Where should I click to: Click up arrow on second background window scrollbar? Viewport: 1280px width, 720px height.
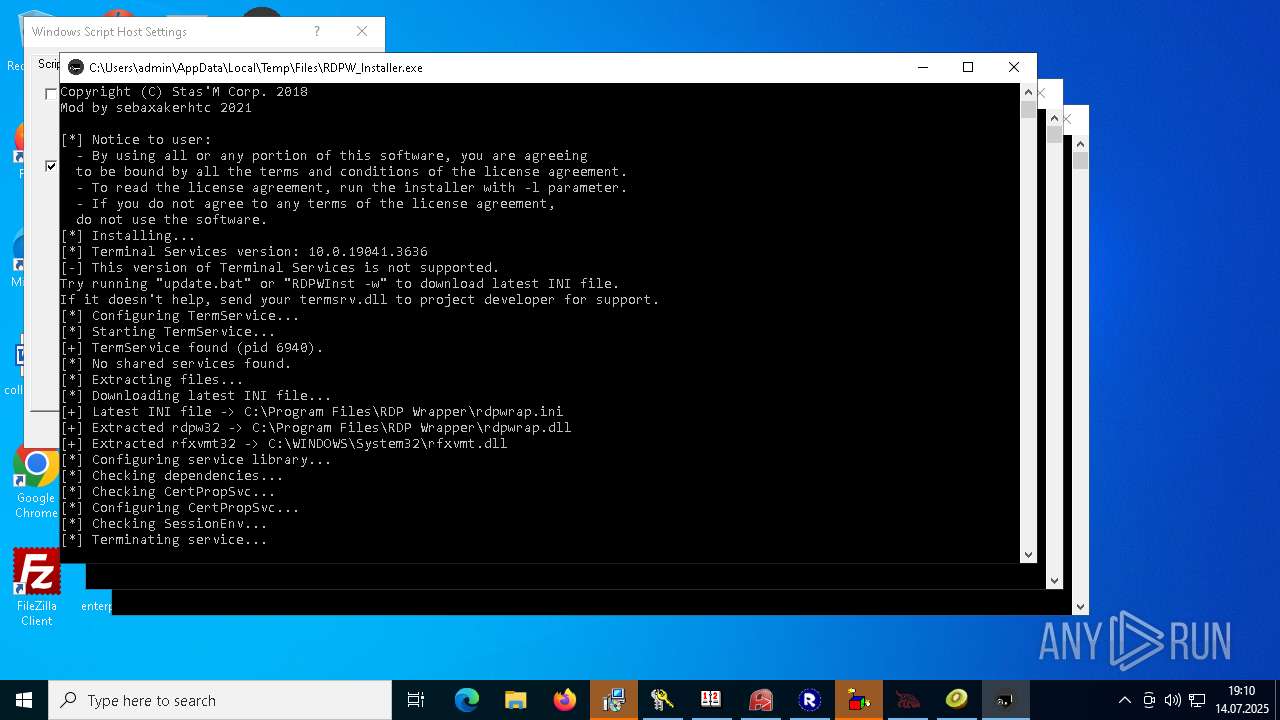click(1054, 118)
